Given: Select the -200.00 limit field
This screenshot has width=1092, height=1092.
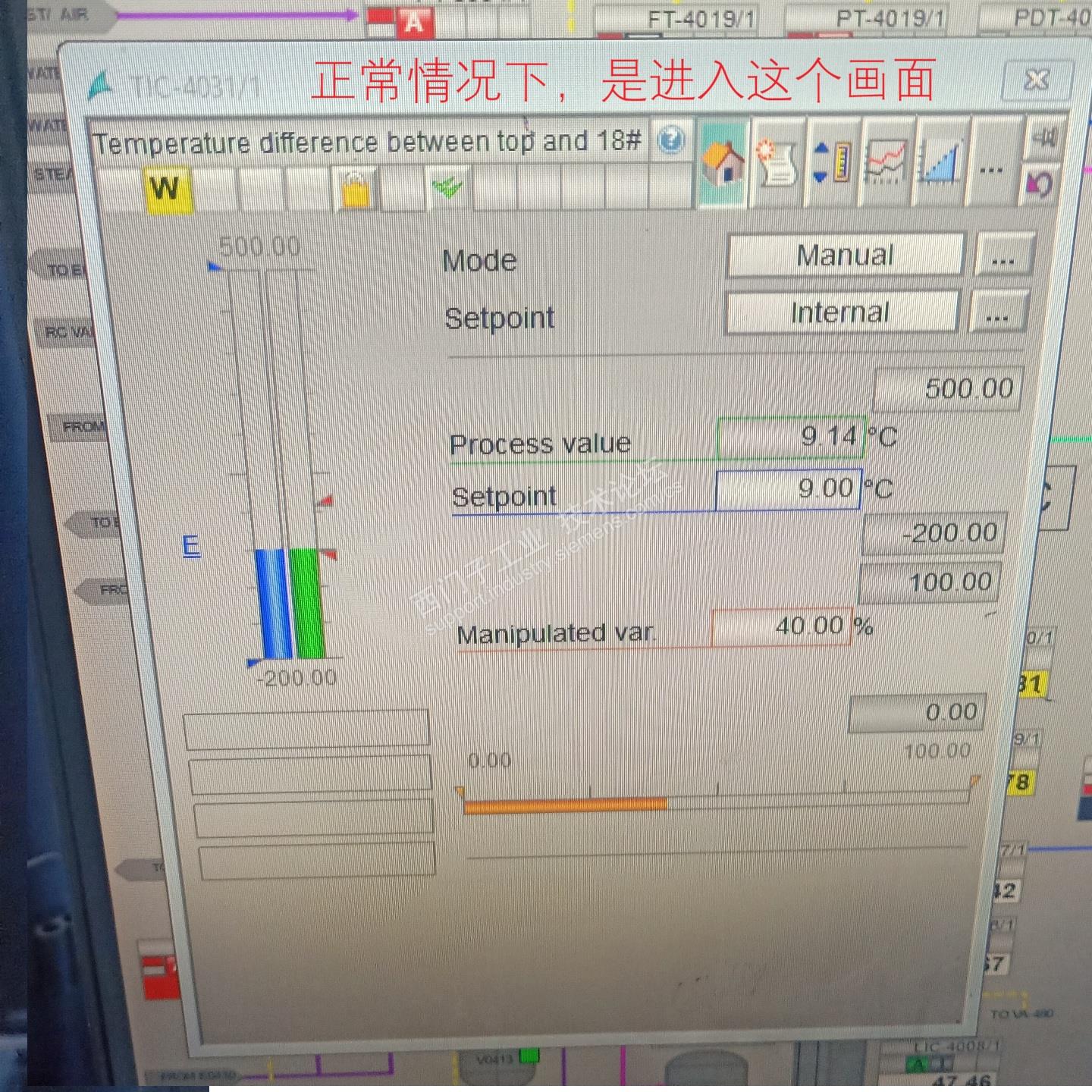Looking at the screenshot, I should [x=934, y=532].
